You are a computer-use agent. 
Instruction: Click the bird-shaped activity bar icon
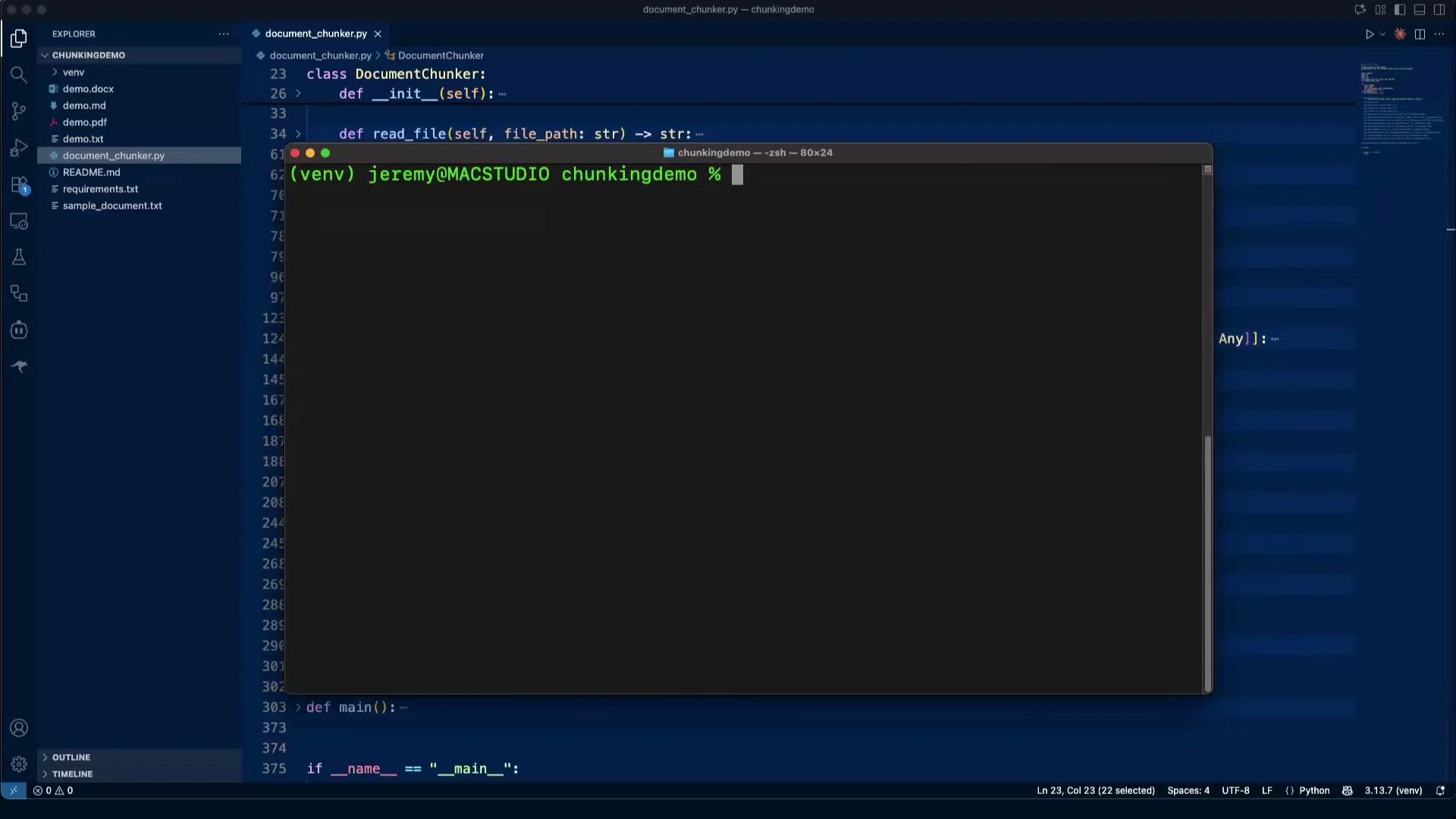pos(19,366)
